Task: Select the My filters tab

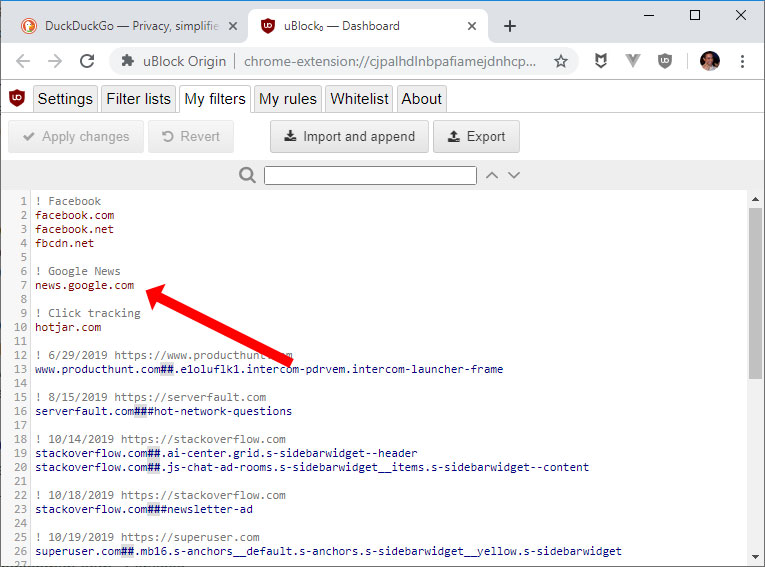Action: coord(215,99)
